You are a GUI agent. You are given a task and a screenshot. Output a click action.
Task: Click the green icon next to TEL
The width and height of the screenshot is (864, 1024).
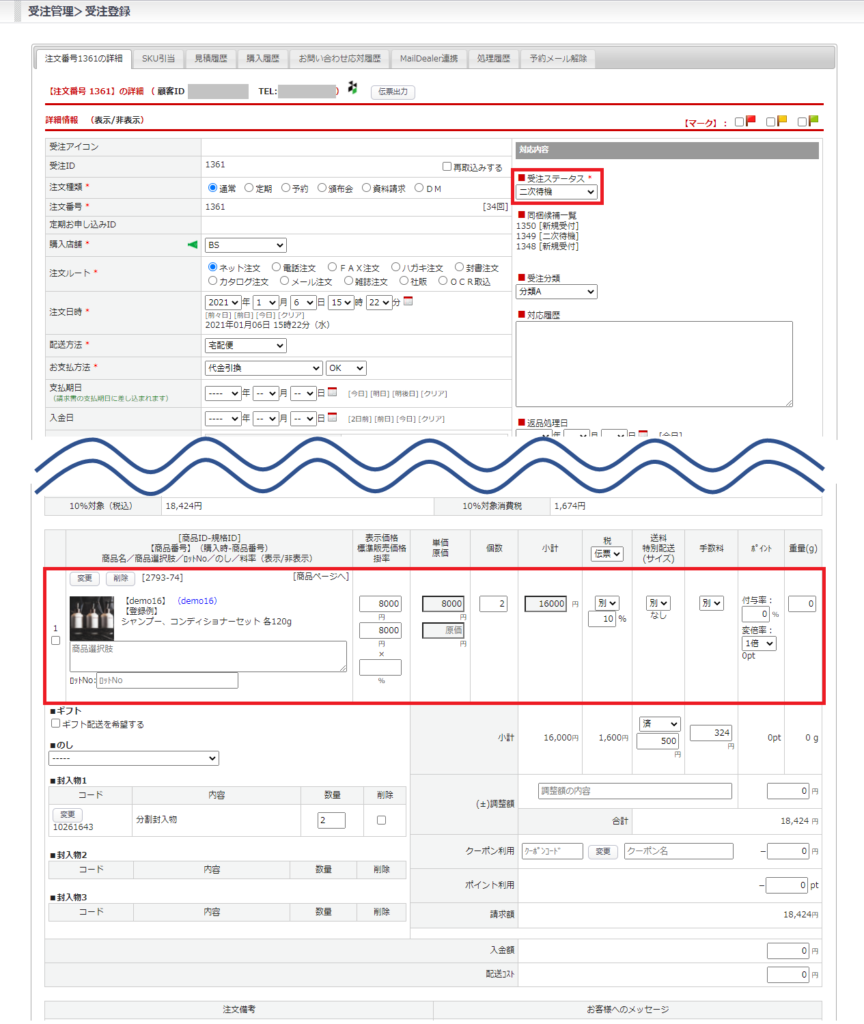pyautogui.click(x=352, y=90)
